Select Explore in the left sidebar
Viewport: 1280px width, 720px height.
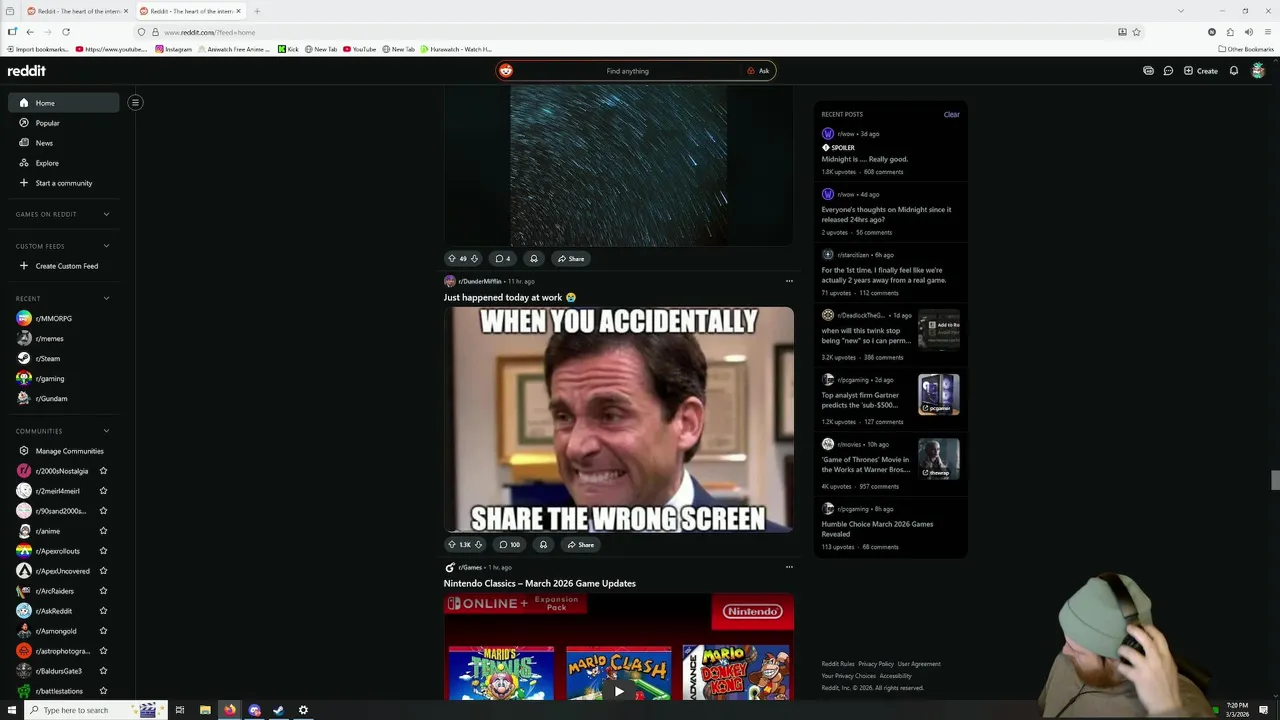pyautogui.click(x=64, y=163)
